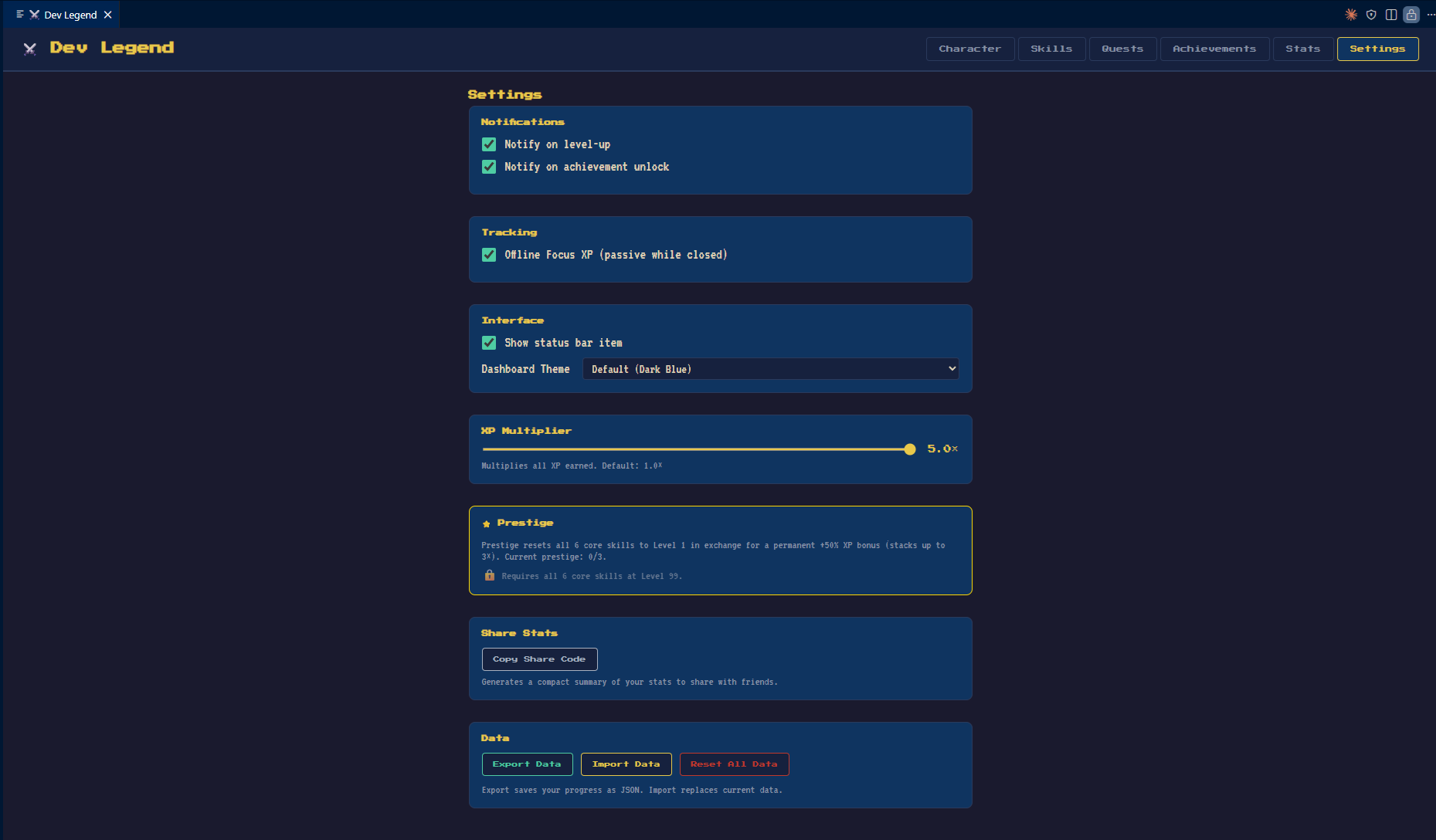Screen dimensions: 1436x840
Task: Click the Settings page heading
Action: click(504, 94)
